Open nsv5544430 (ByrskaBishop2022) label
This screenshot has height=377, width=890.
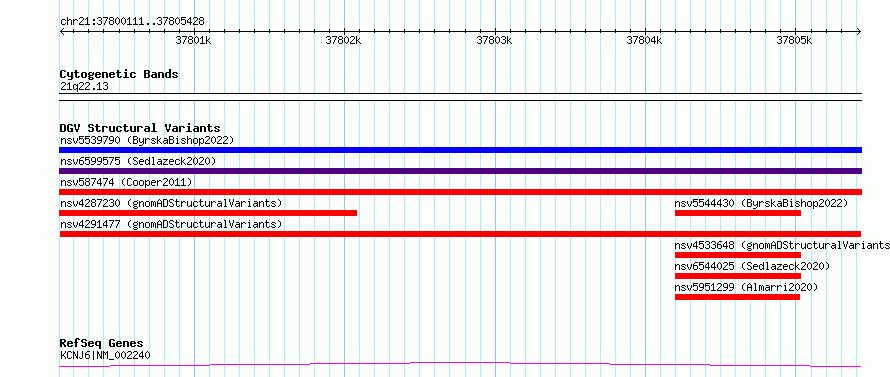click(x=761, y=203)
